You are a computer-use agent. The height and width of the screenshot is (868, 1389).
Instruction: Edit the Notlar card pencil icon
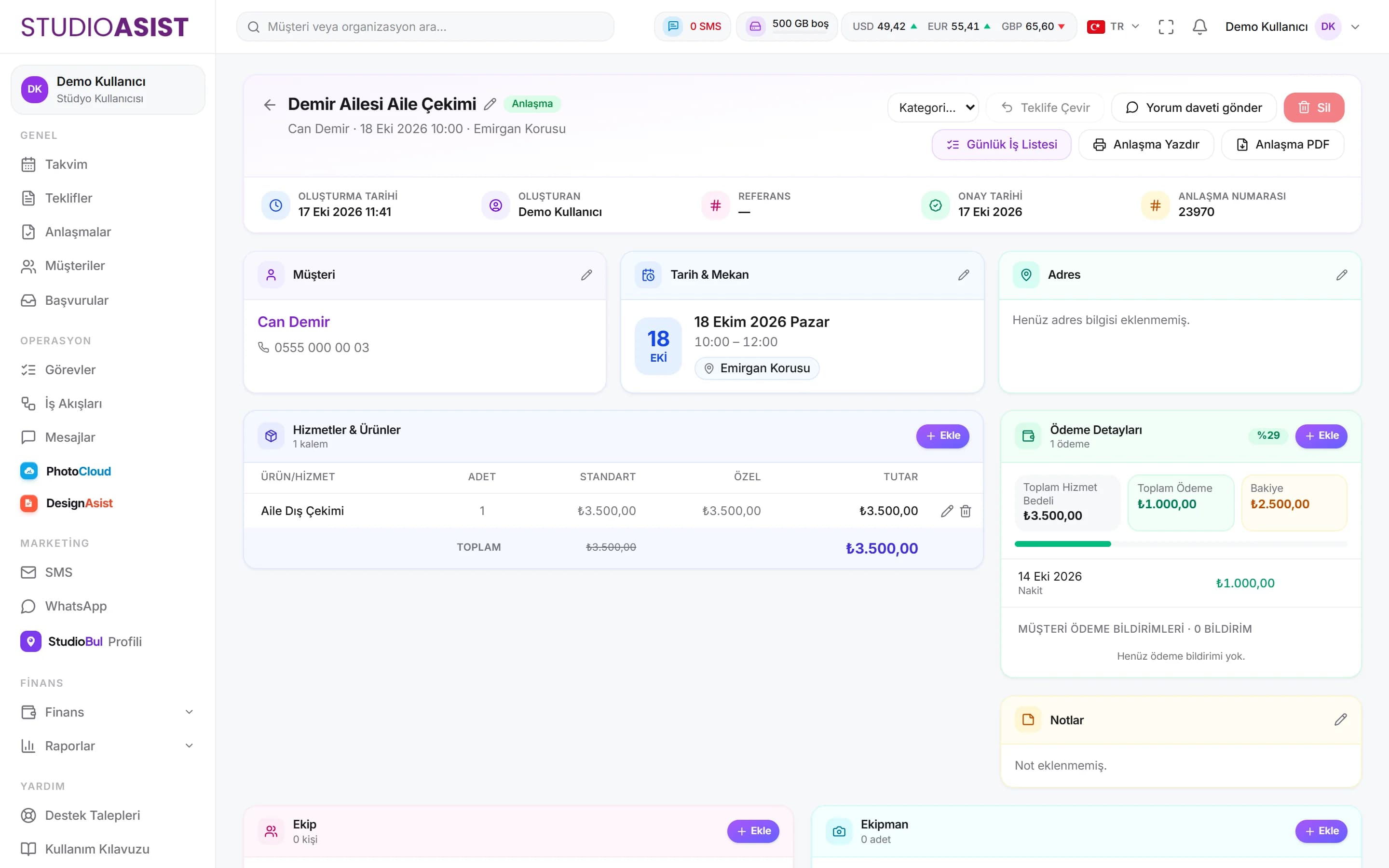pos(1340,719)
